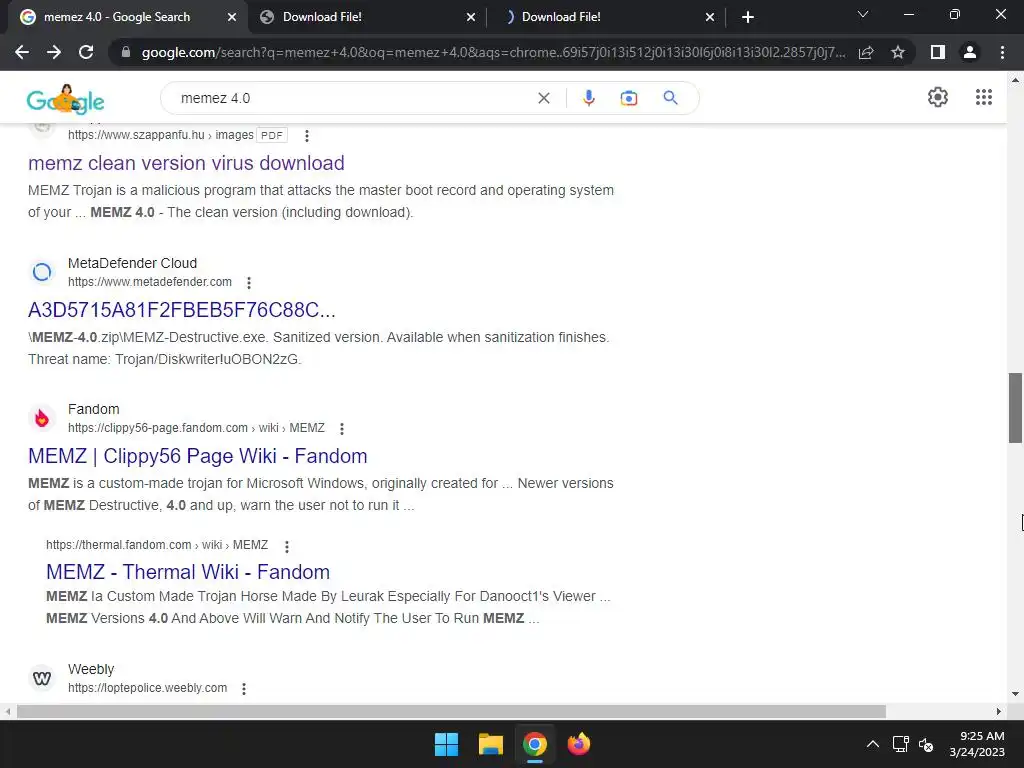
Task: Open options for the szappanfu.hu result
Action: pyautogui.click(x=307, y=135)
